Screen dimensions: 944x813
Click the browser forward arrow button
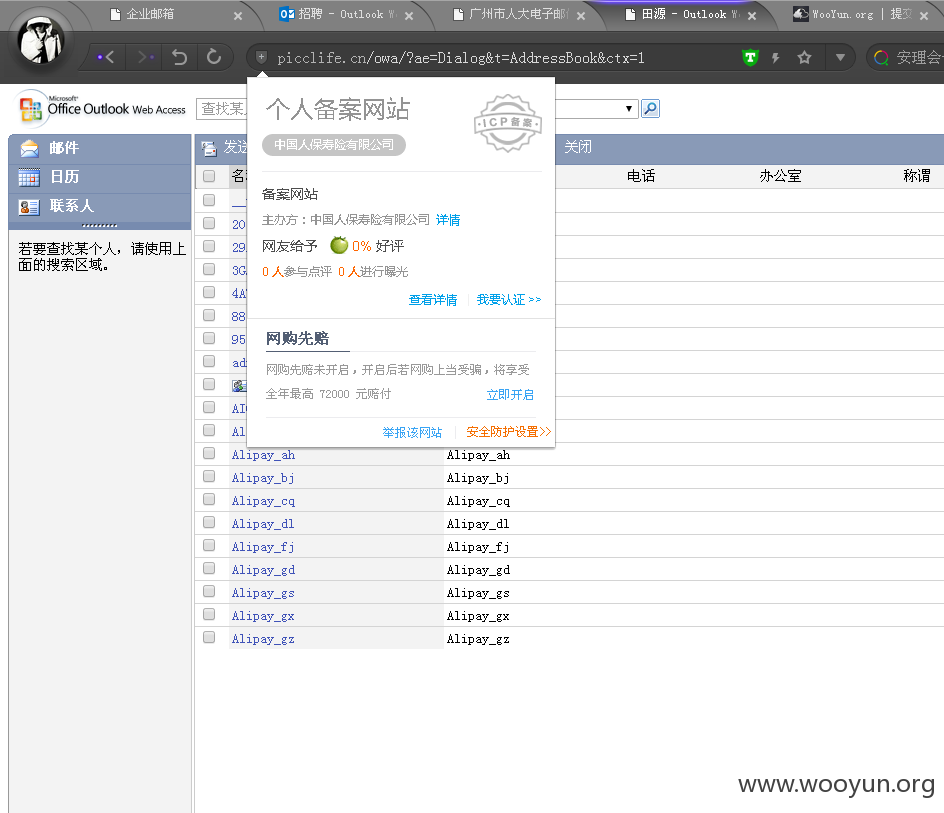(144, 58)
